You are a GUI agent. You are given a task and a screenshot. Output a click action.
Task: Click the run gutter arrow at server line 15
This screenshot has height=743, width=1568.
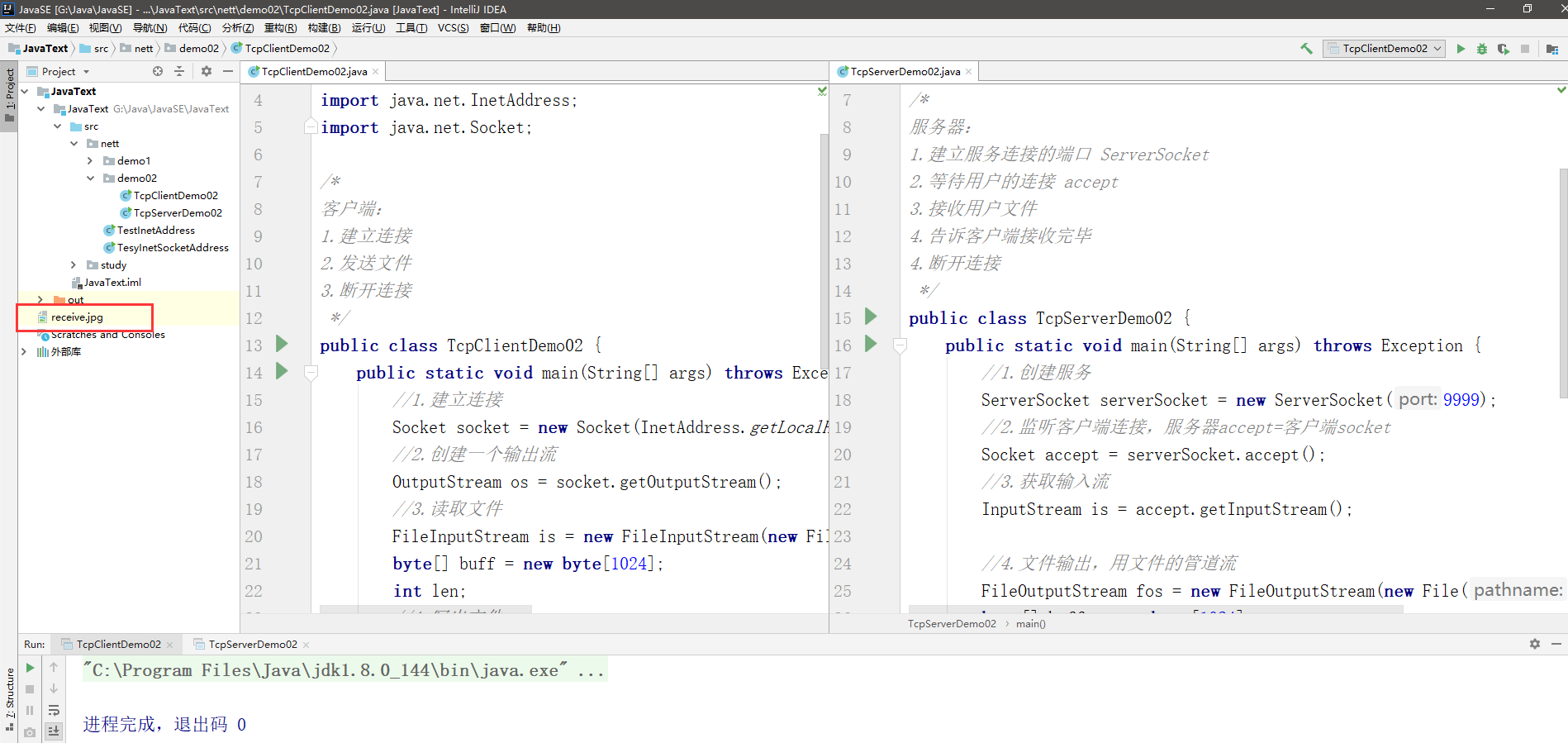(x=871, y=317)
